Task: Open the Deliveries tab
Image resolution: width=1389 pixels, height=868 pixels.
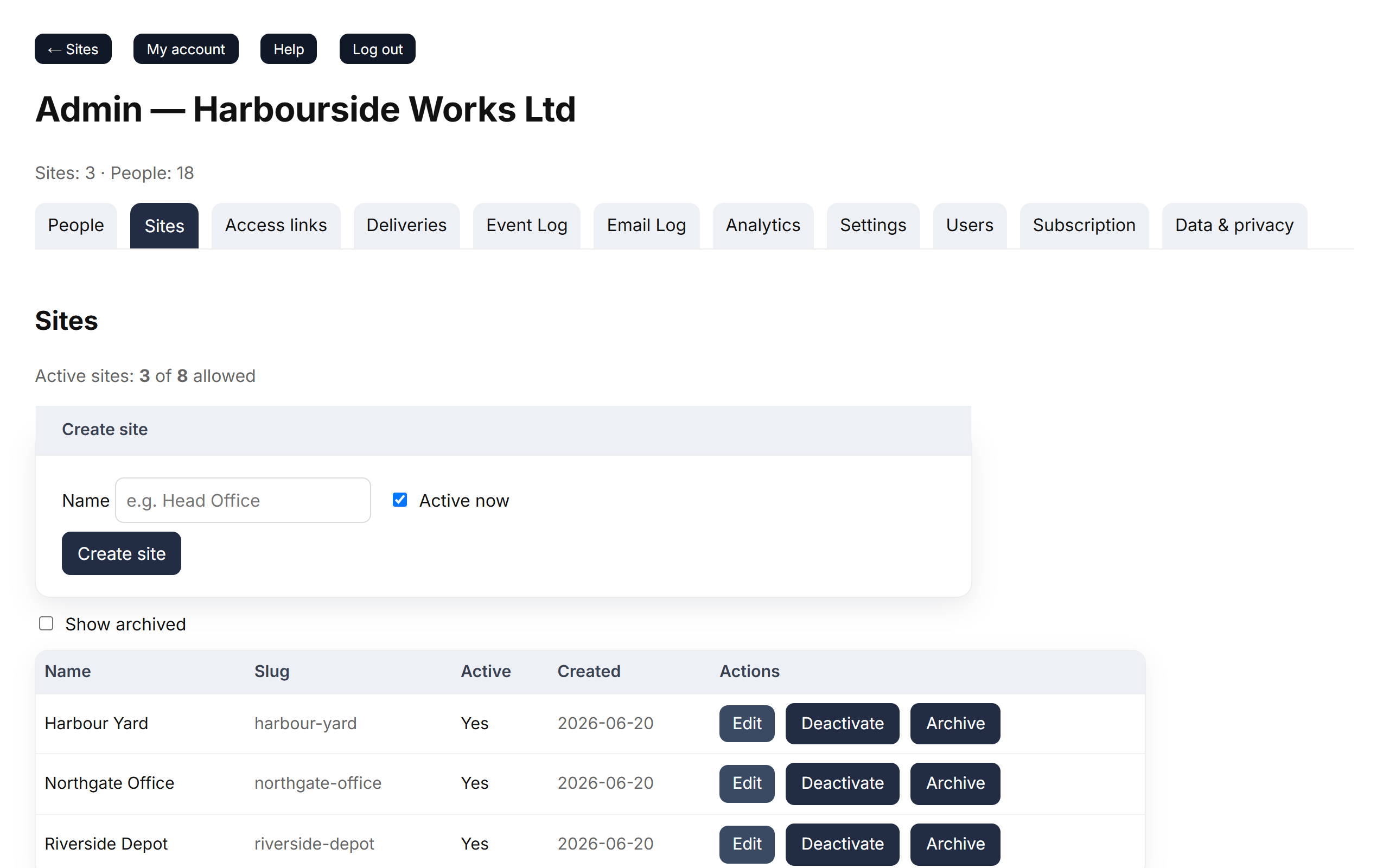Action: [406, 225]
